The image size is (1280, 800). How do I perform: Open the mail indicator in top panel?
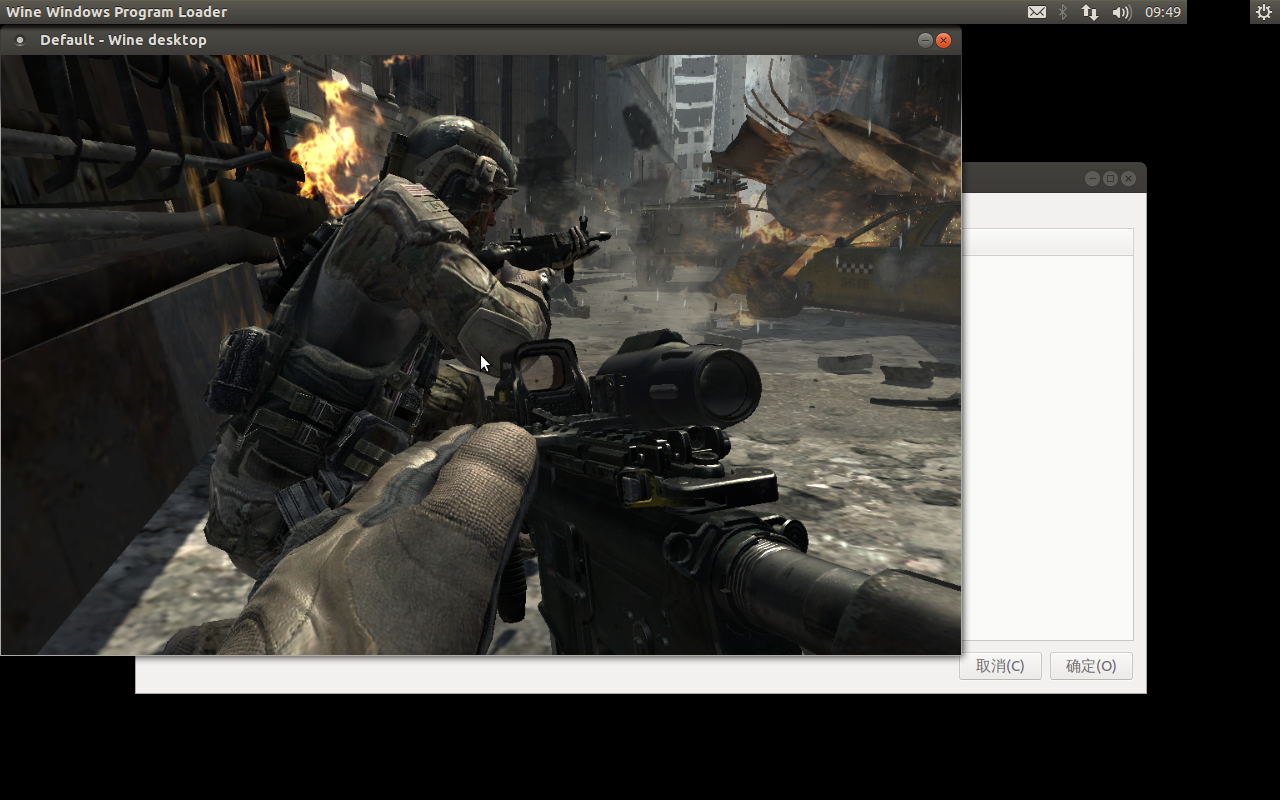[x=1037, y=12]
